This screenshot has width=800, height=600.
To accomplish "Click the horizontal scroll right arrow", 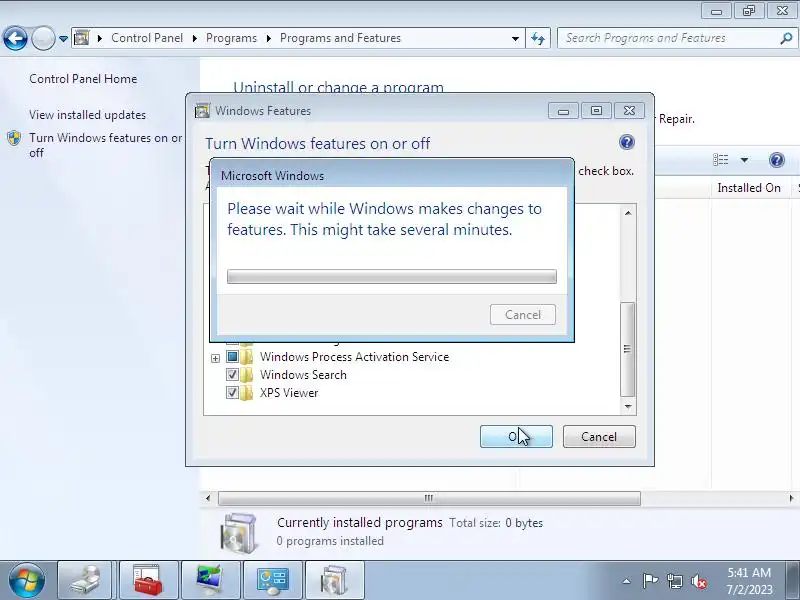I will [791, 498].
